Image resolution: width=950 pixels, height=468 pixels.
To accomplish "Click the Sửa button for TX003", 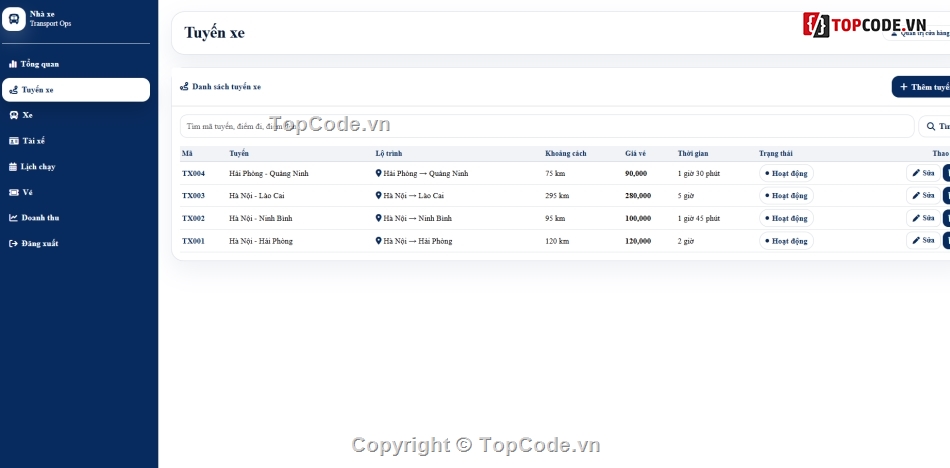I will (x=923, y=195).
